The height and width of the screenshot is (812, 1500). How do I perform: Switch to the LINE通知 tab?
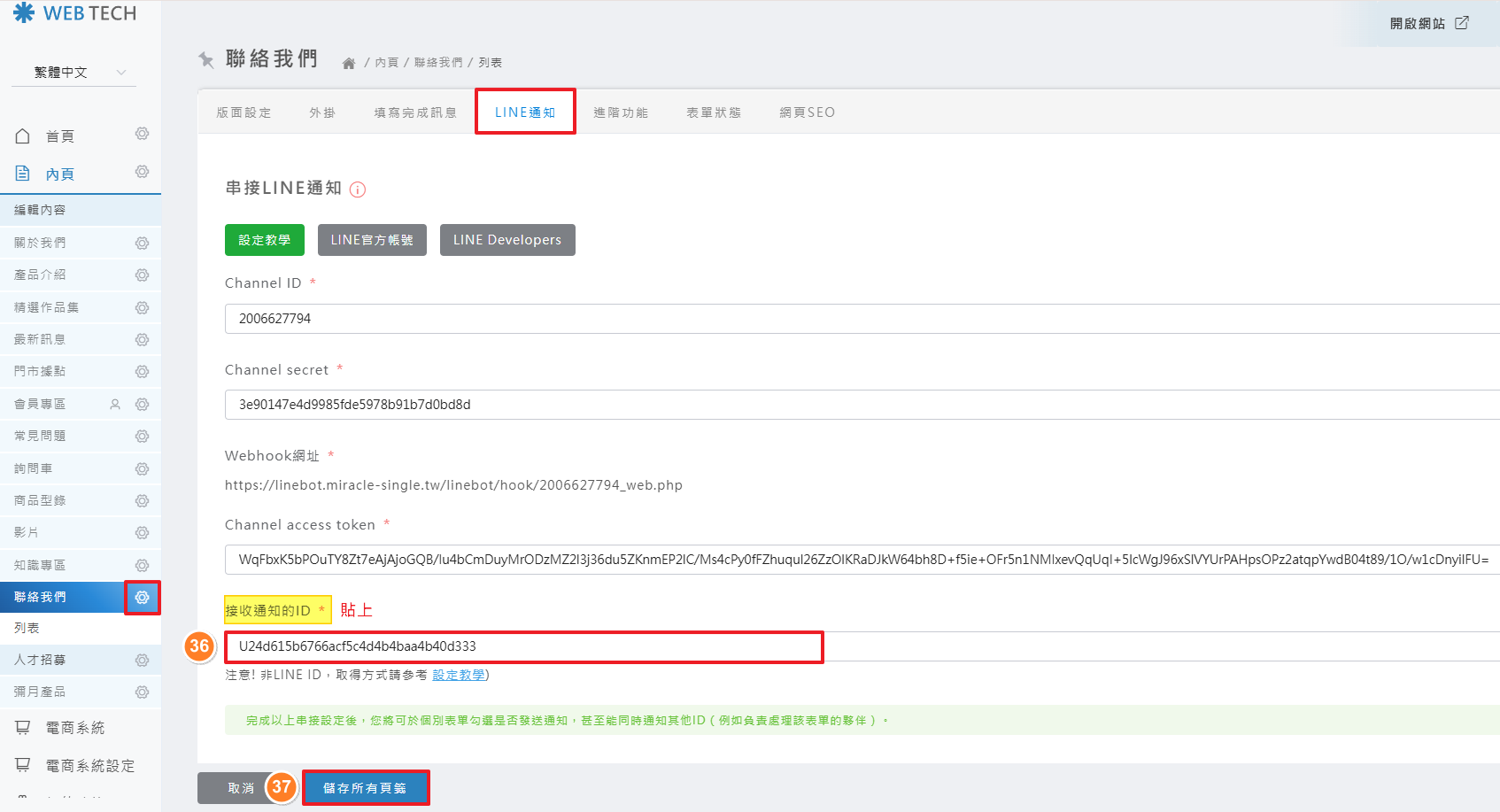[x=525, y=112]
